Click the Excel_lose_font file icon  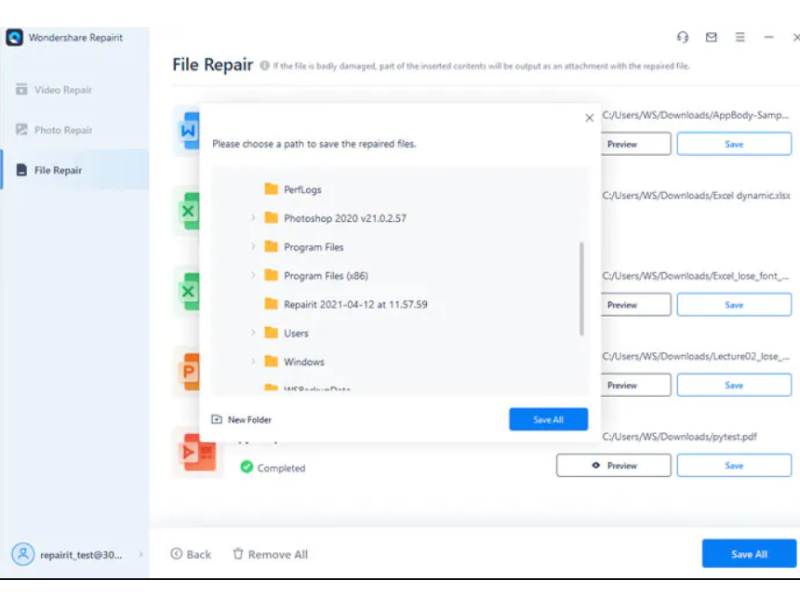(x=188, y=291)
